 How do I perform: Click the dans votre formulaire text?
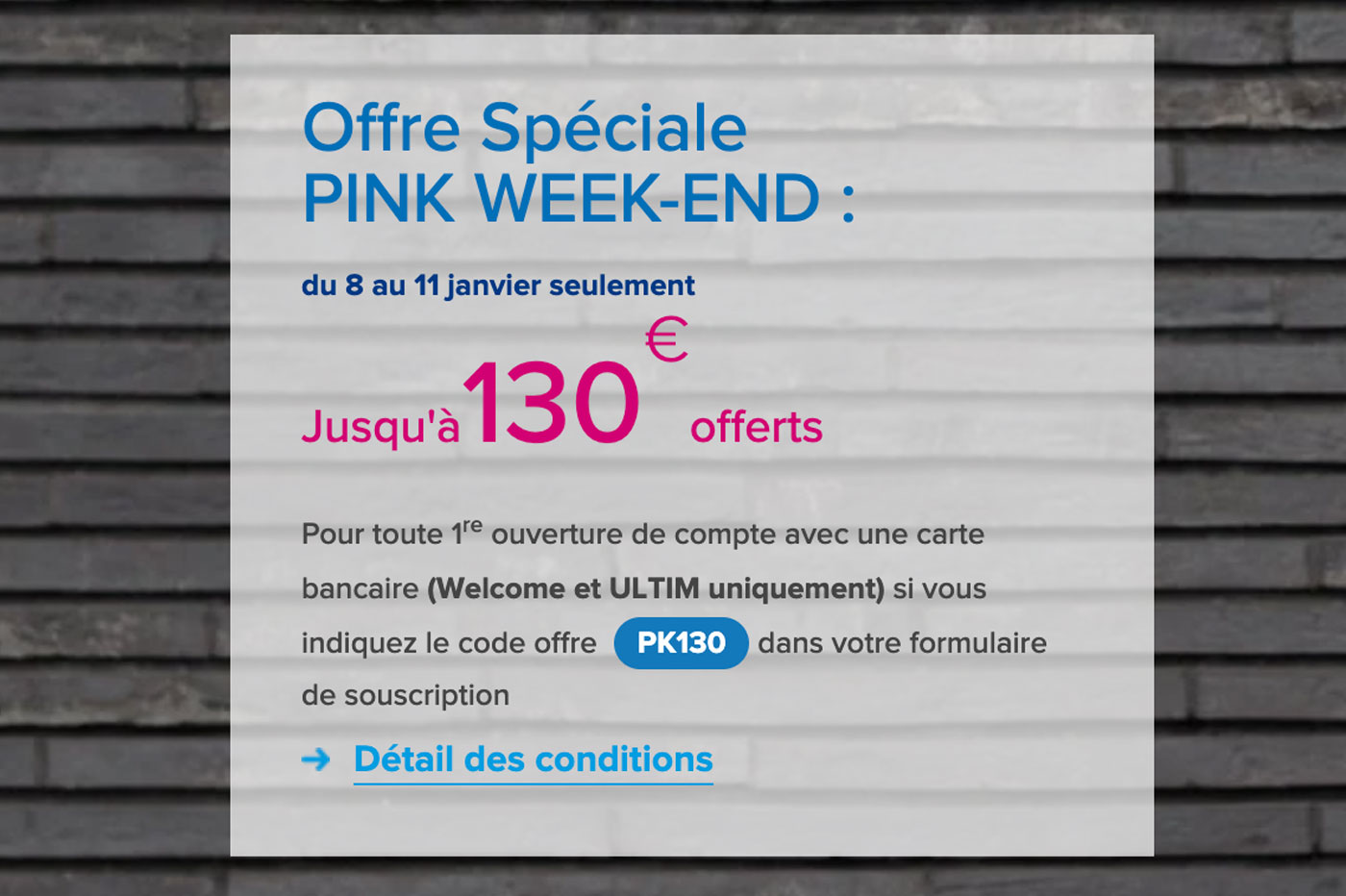pyautogui.click(x=902, y=643)
